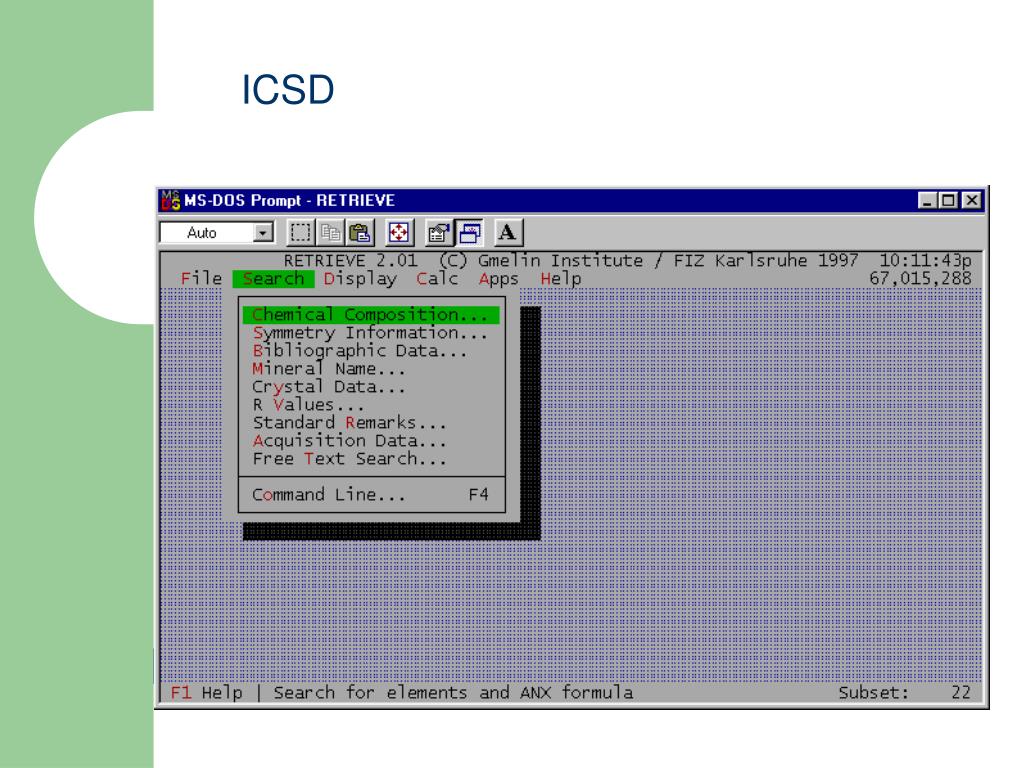Close the MS-DOS Prompt window
Screen dimensions: 1024x768
972,200
